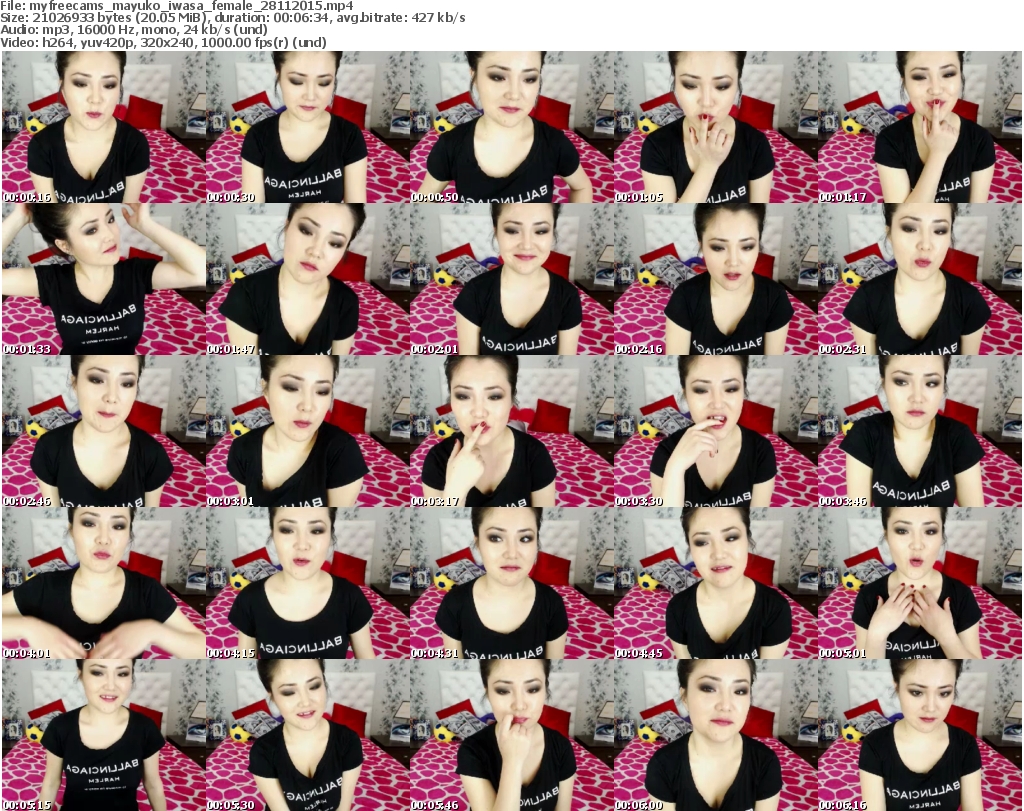Select the 00:03:17 video frame

tap(512, 432)
